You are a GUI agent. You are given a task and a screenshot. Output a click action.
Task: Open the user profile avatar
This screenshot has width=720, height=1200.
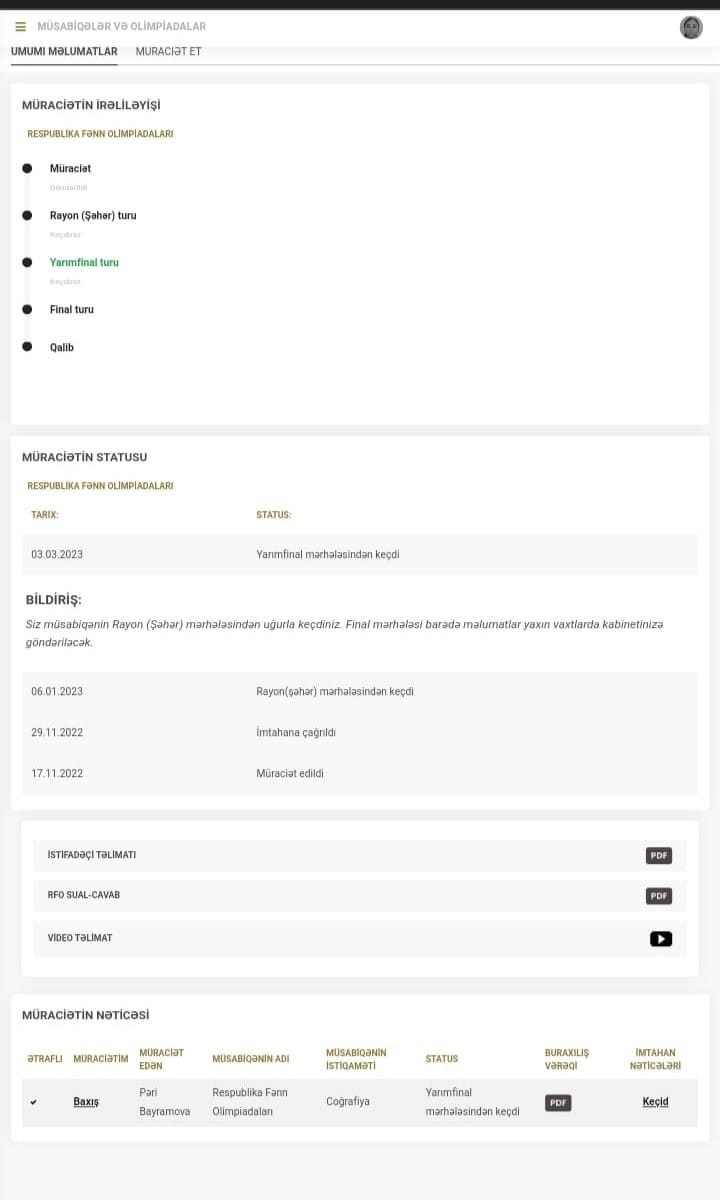tap(691, 27)
